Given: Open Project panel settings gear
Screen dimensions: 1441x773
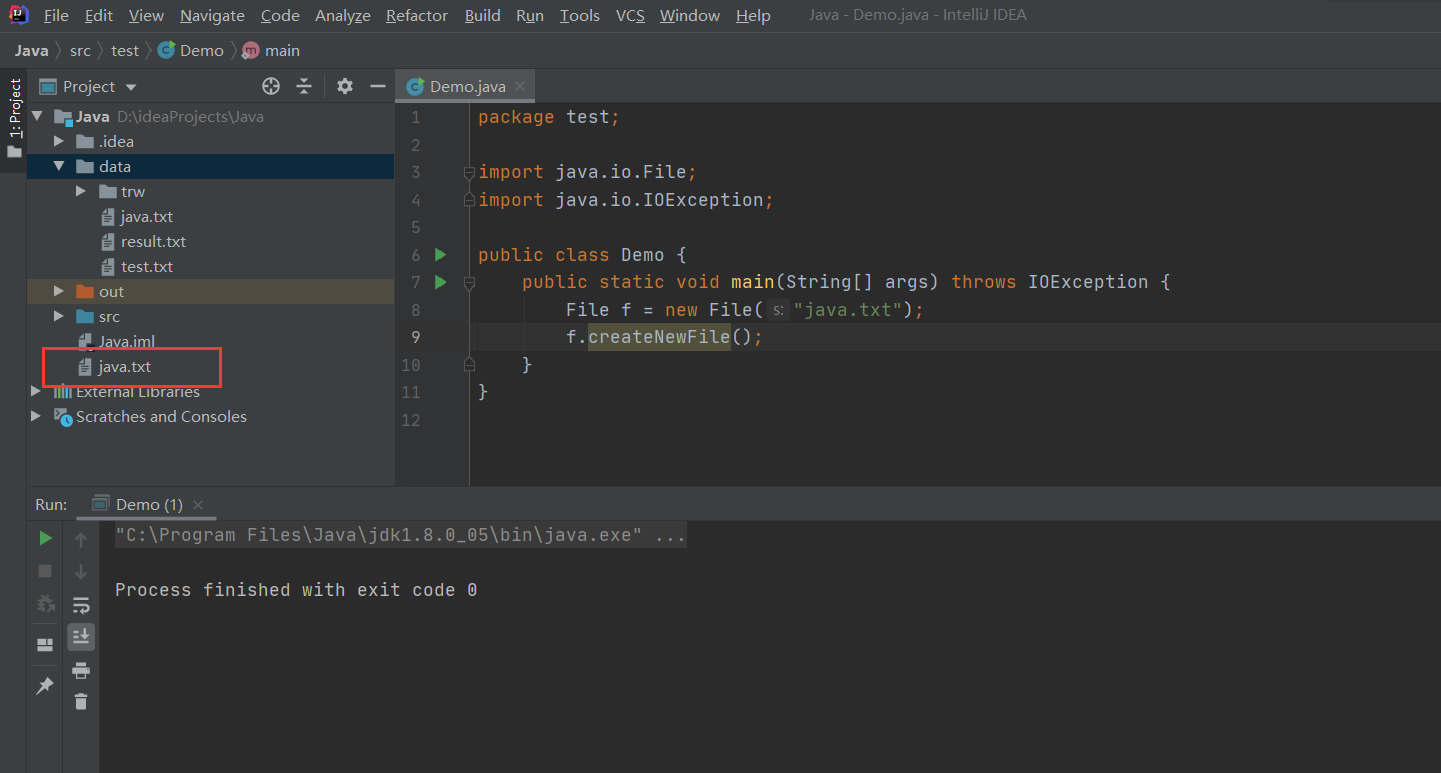Looking at the screenshot, I should [x=345, y=86].
